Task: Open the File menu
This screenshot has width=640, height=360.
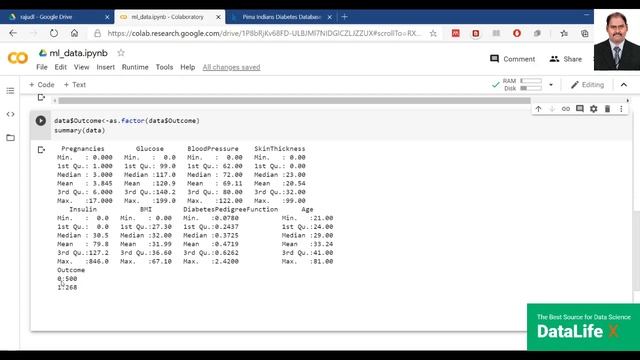Action: pyautogui.click(x=42, y=67)
